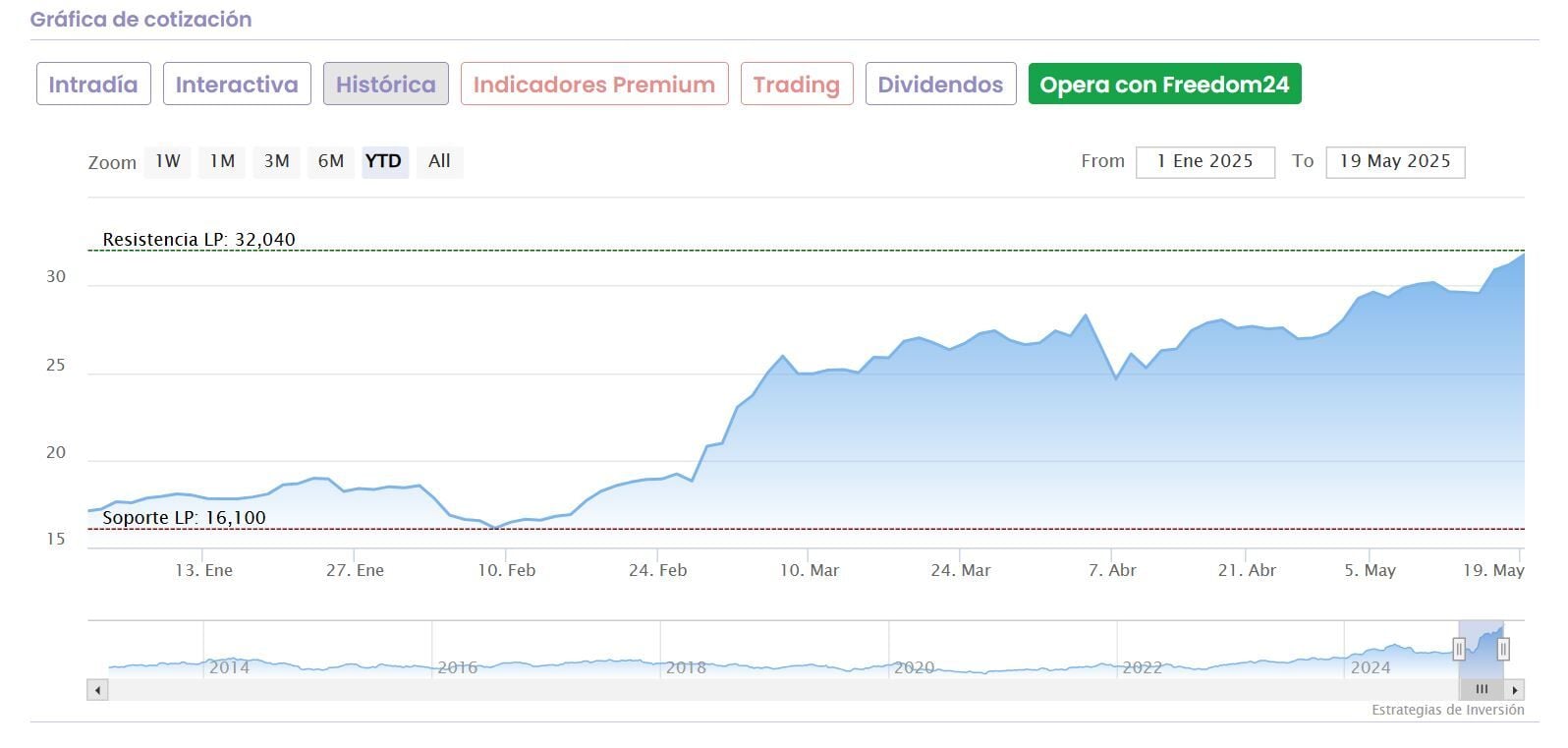Choose the YTD zoom option

point(383,161)
